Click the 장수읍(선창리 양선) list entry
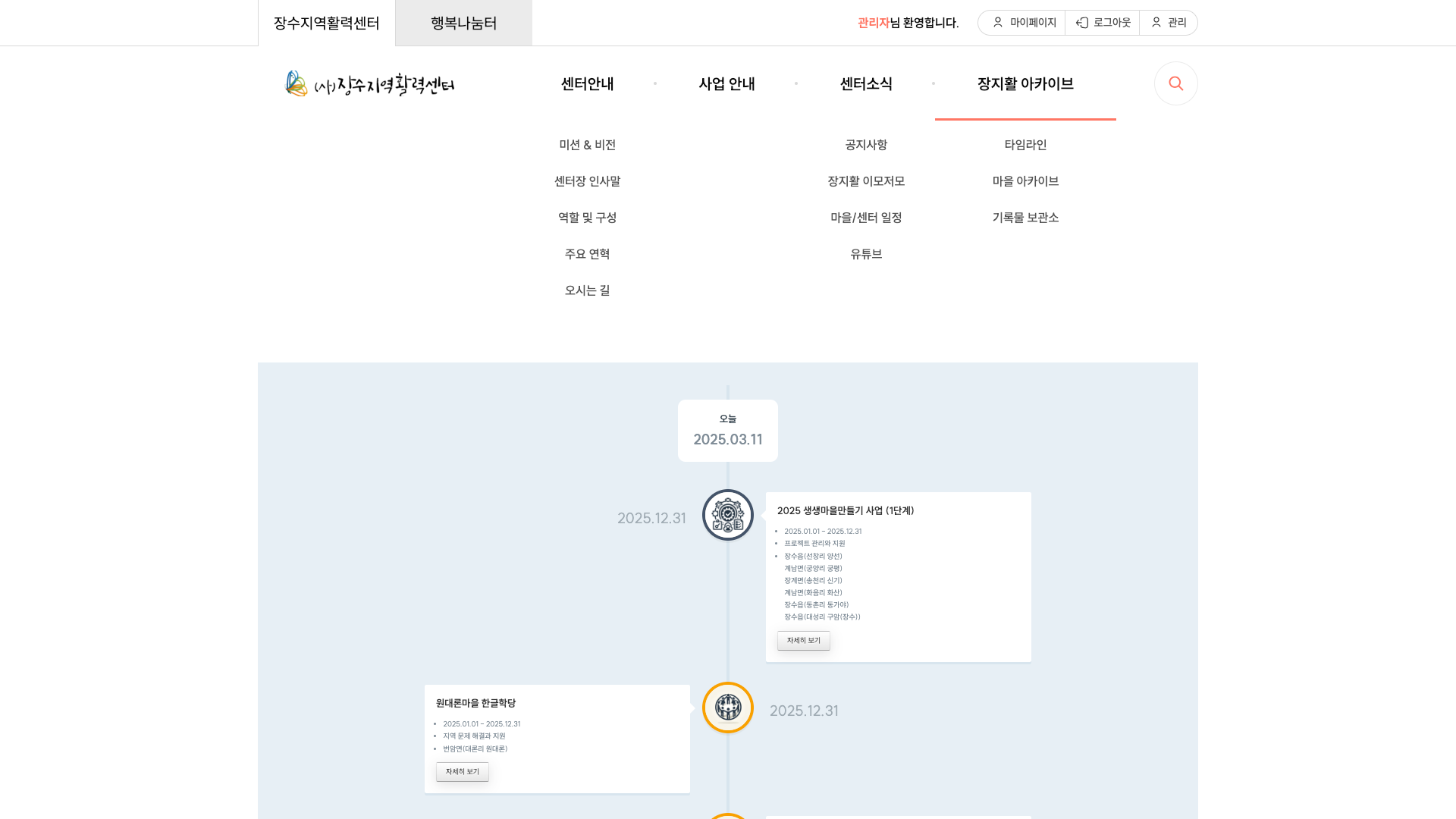Screen dimensions: 1456x819 [x=813, y=557]
